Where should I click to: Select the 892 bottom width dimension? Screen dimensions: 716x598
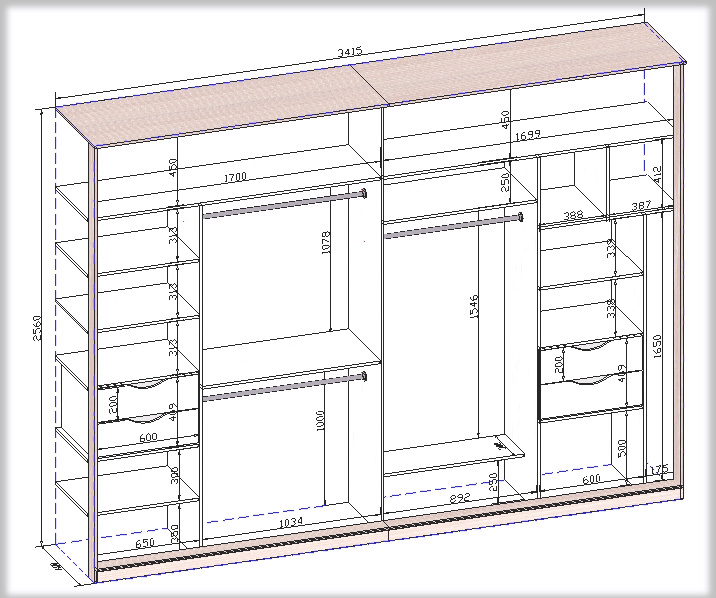tap(459, 498)
